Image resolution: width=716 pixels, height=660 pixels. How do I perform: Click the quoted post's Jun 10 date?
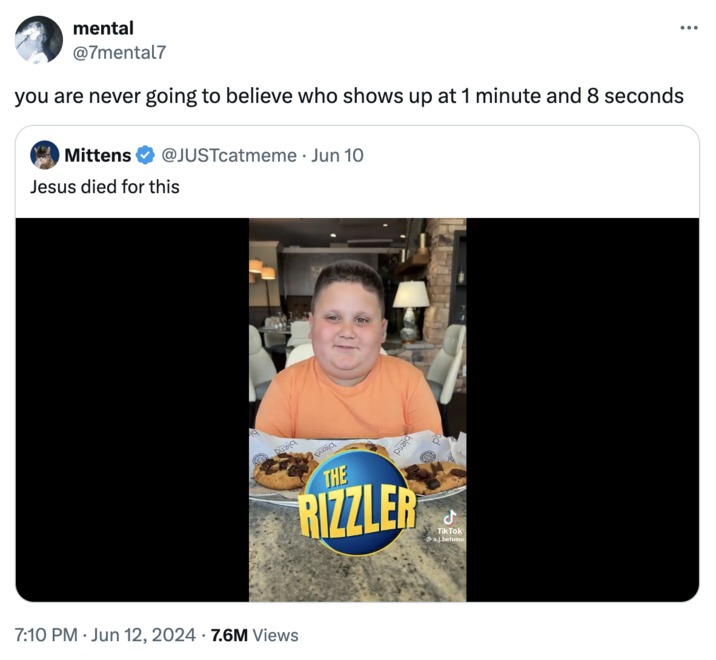(x=338, y=155)
